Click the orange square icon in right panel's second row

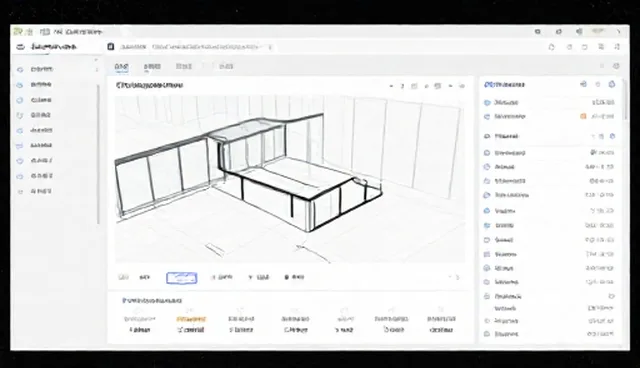583,117
